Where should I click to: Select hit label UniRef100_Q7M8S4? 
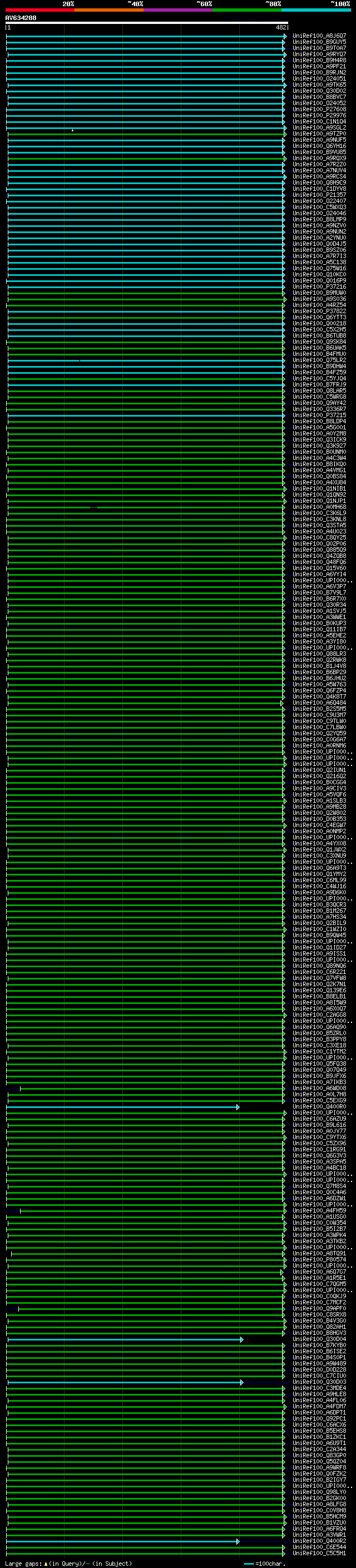coord(319,1186)
